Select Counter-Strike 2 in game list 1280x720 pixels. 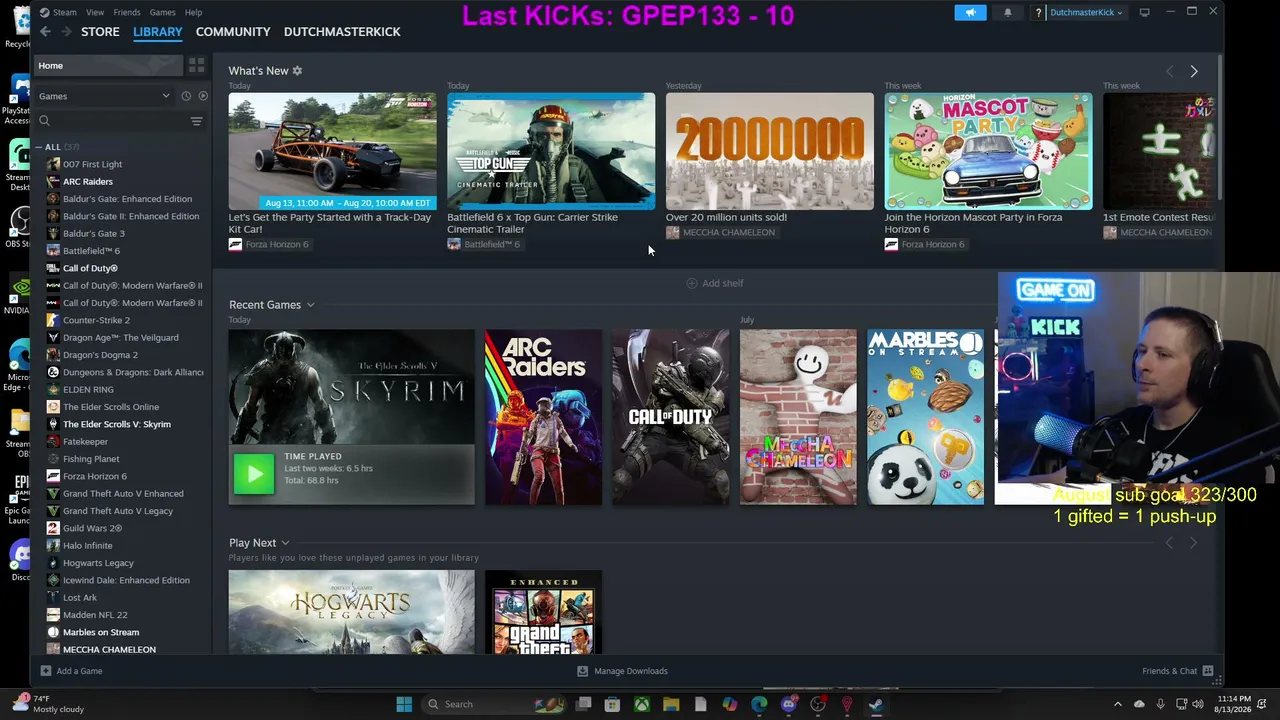tap(96, 320)
